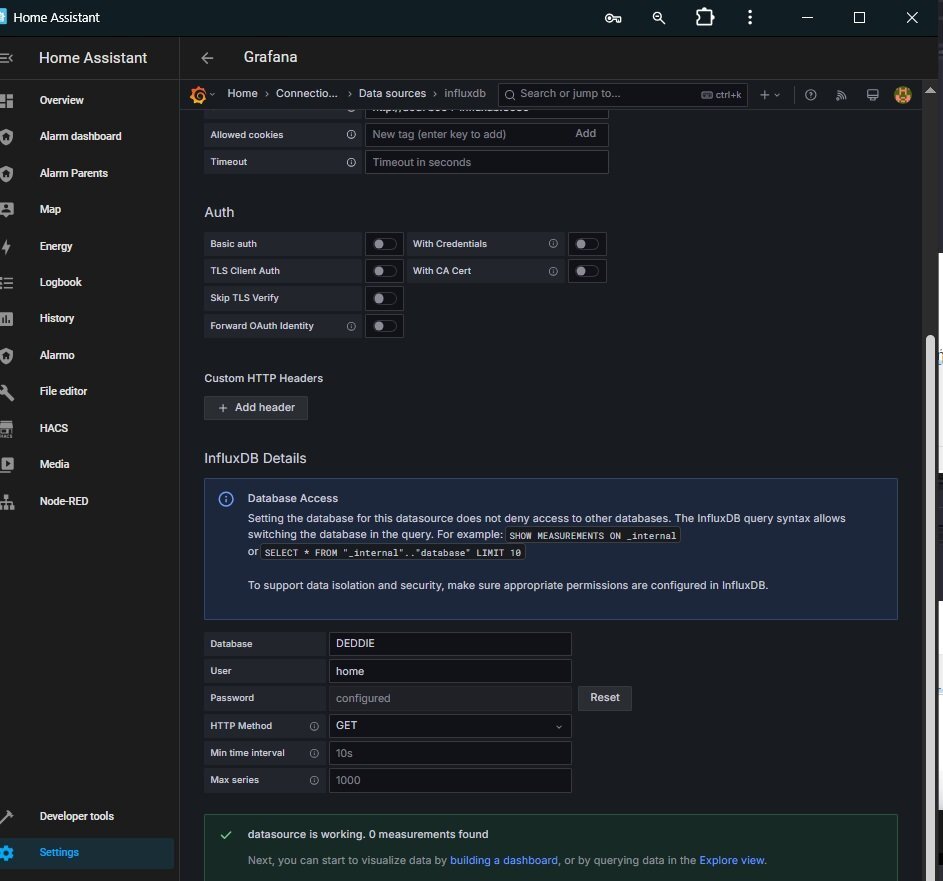Click the Reset password button
The height and width of the screenshot is (881, 943).
[604, 698]
